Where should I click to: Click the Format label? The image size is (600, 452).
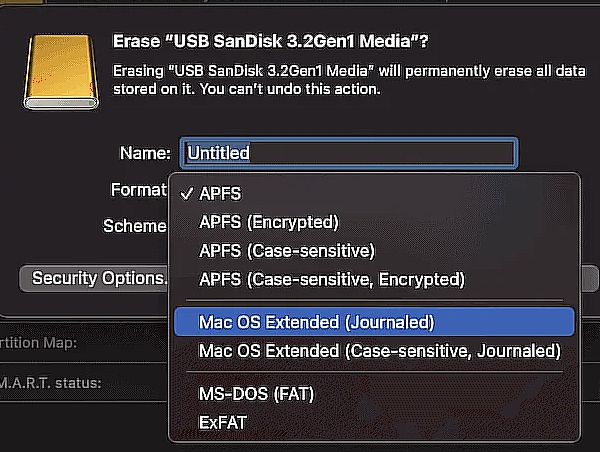[138, 189]
